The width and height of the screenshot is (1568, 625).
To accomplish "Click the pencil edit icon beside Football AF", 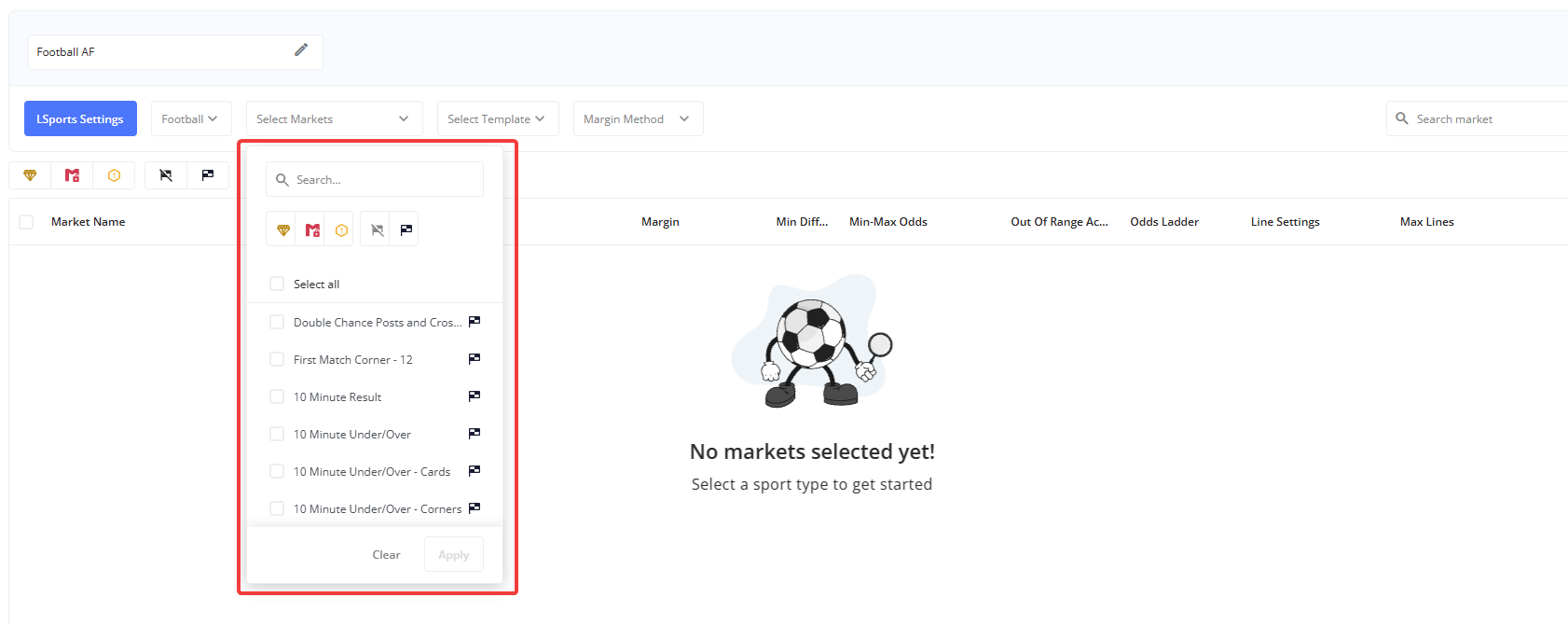I will pyautogui.click(x=301, y=50).
